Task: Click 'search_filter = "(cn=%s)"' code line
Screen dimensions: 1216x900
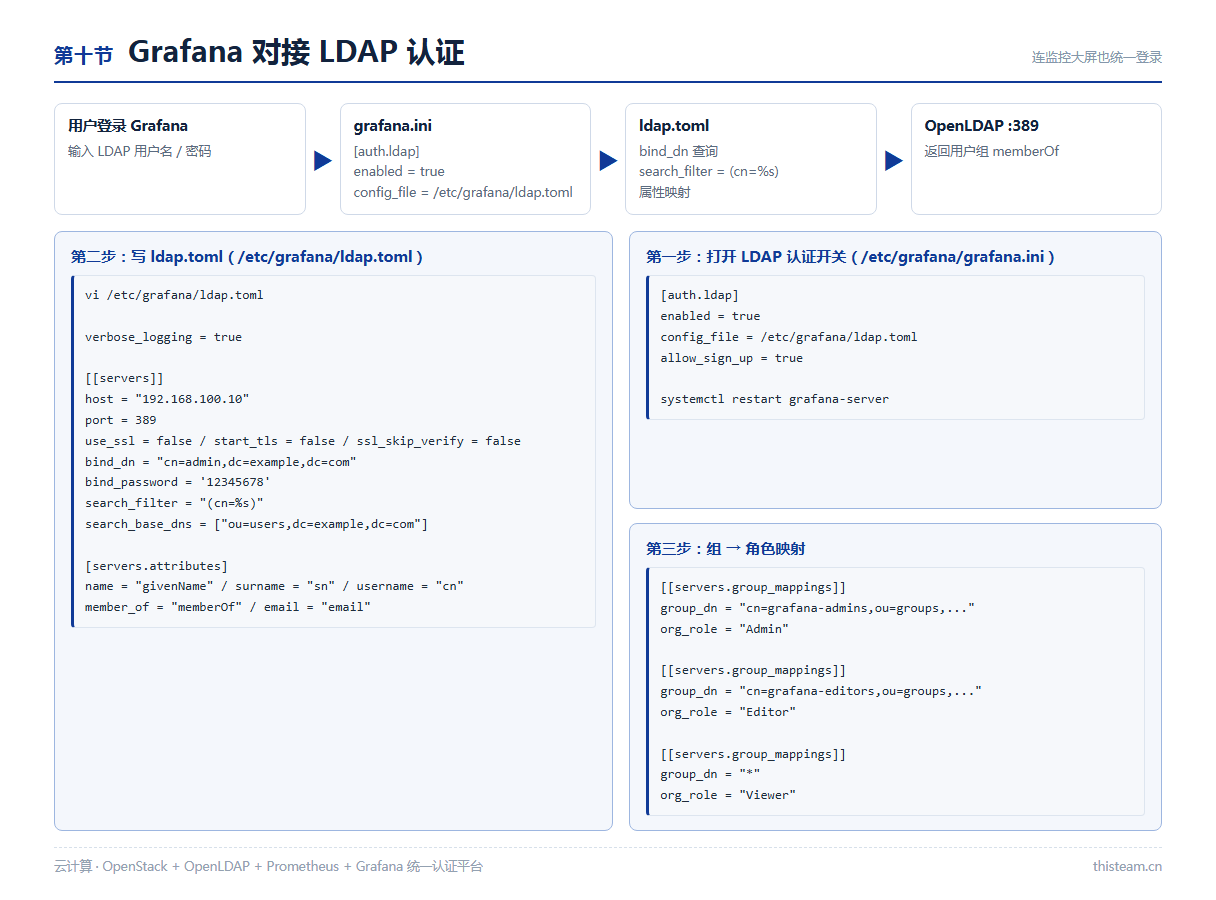Action: [x=174, y=503]
